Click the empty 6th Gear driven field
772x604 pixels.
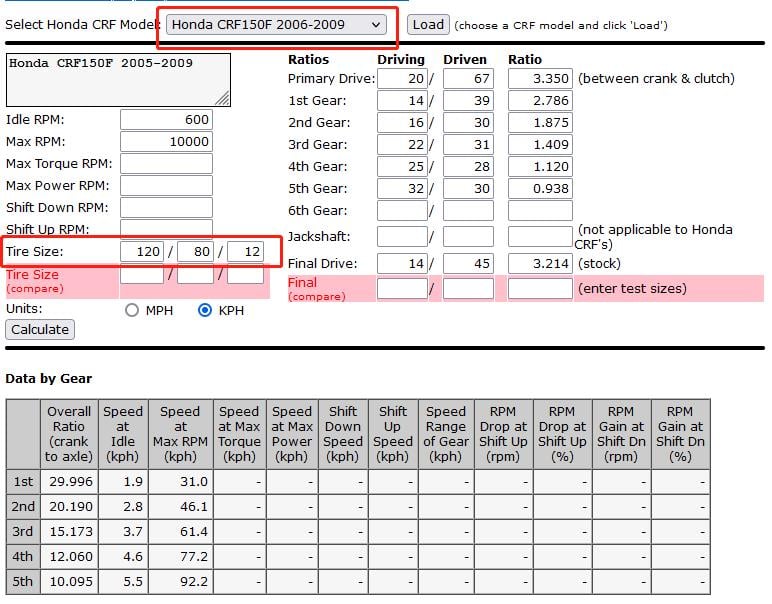pos(468,210)
